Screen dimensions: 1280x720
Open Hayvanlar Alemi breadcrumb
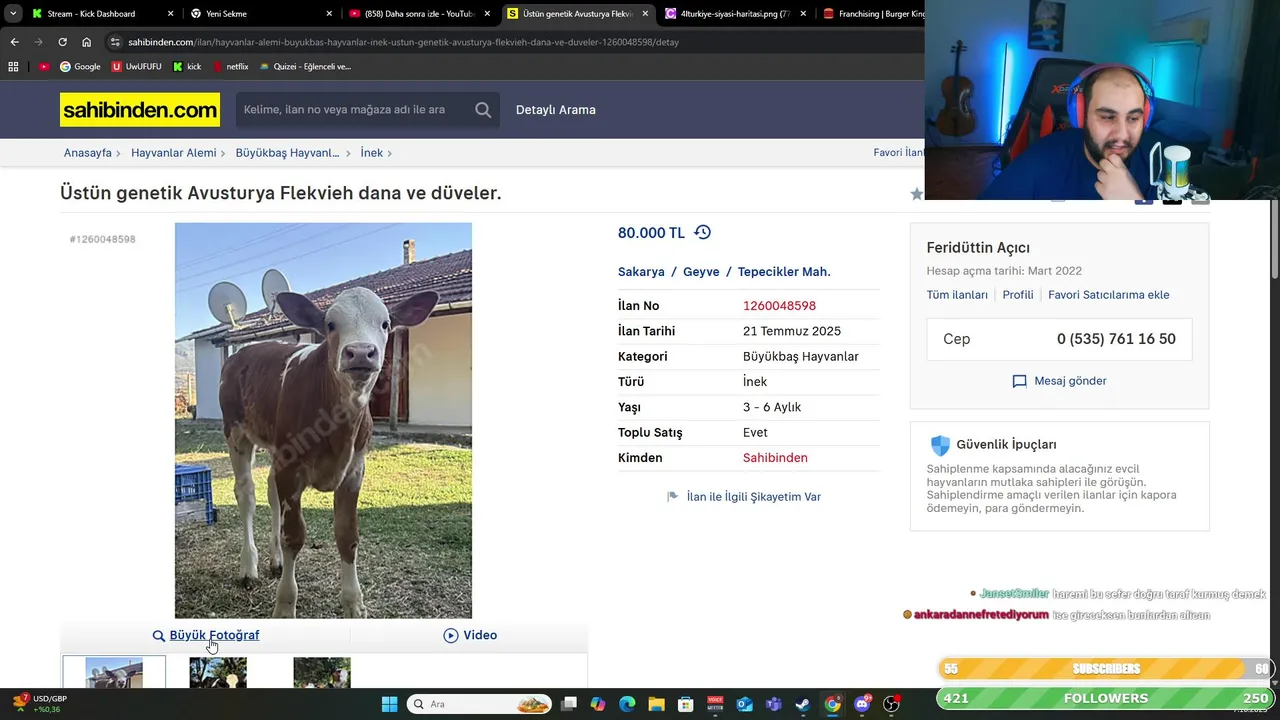tap(173, 153)
